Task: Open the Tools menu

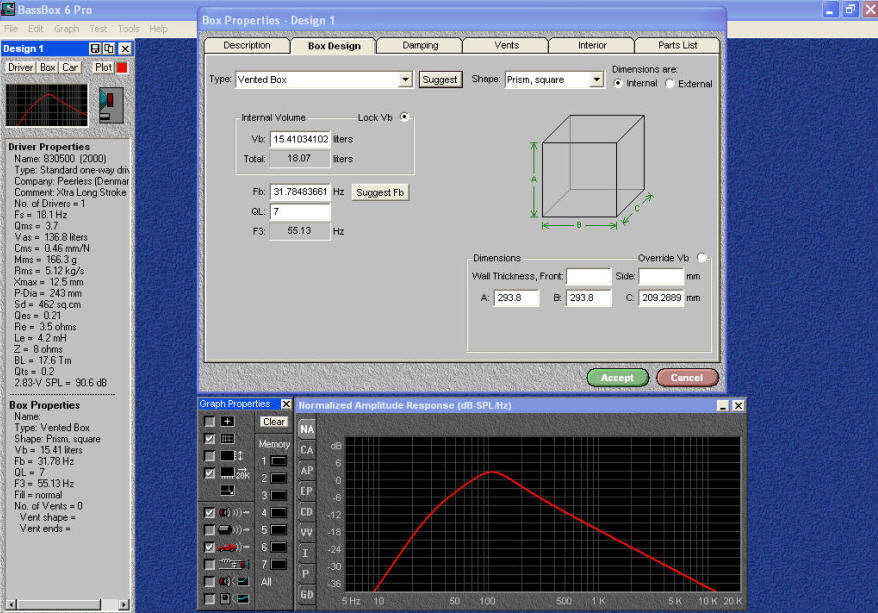Action: click(x=128, y=29)
